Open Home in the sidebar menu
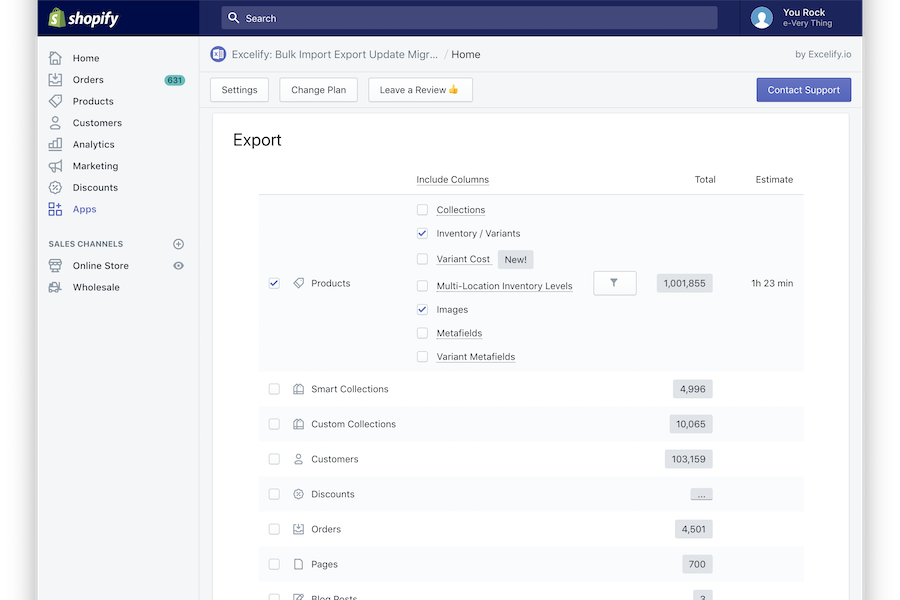The width and height of the screenshot is (900, 600). 86,58
